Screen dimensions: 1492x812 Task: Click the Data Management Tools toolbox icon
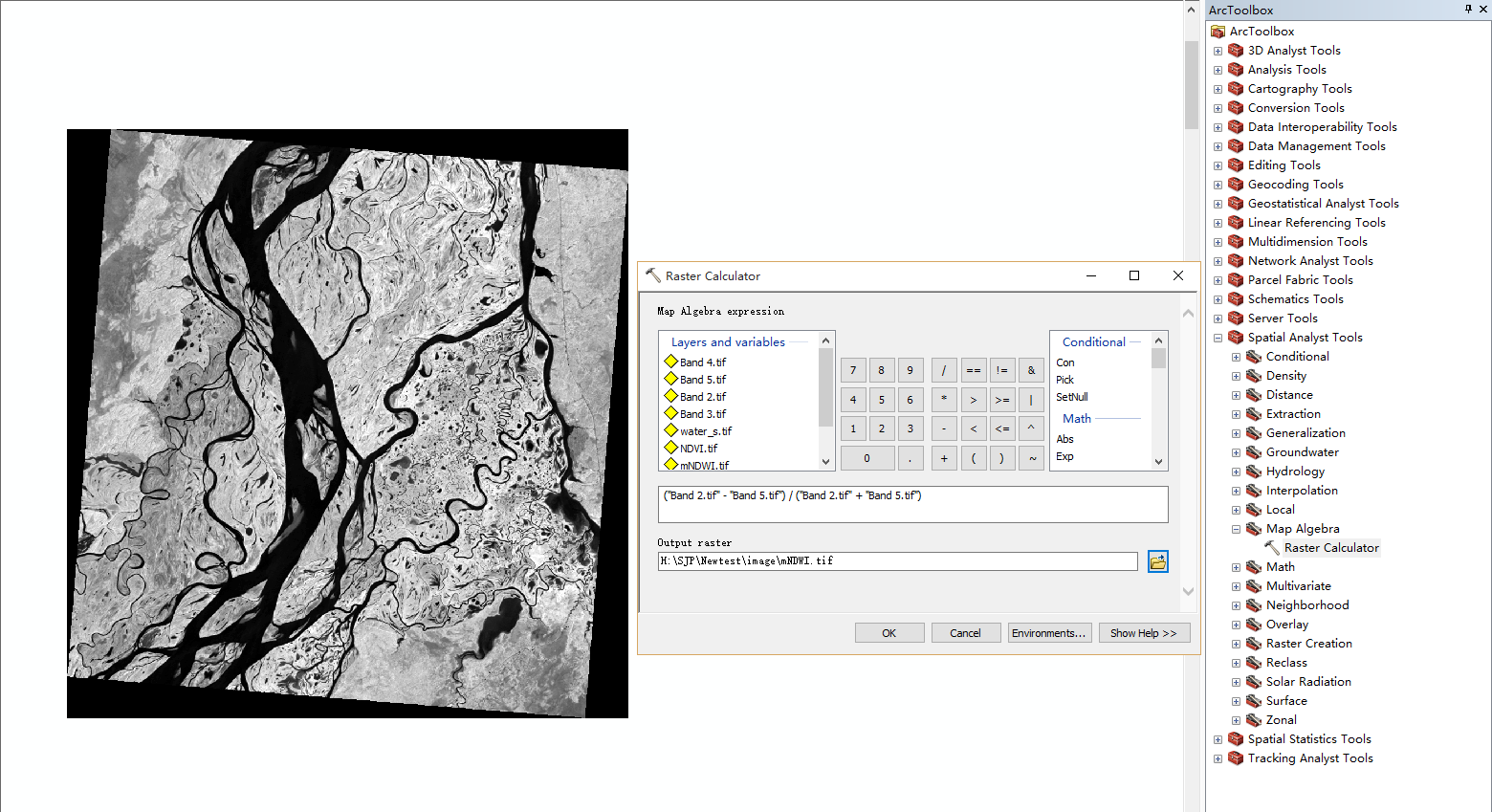(x=1236, y=145)
